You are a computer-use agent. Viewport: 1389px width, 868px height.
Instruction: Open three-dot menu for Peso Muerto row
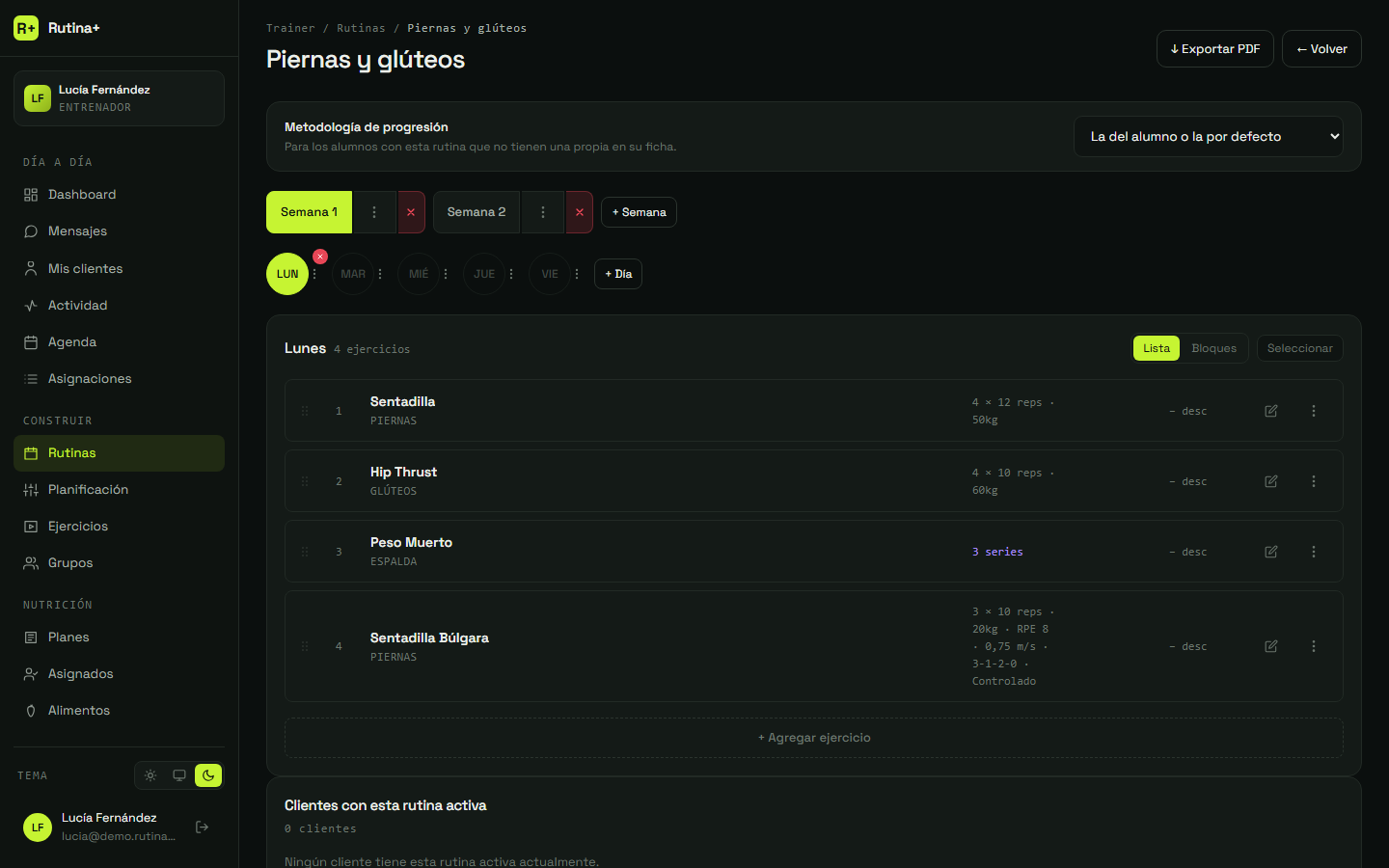click(1314, 552)
